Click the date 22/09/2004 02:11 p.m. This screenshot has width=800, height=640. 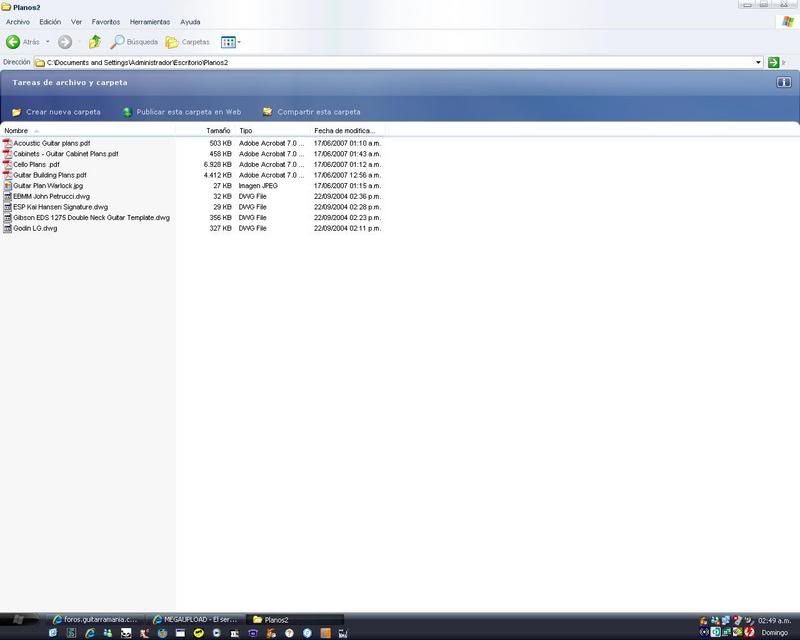pos(347,228)
